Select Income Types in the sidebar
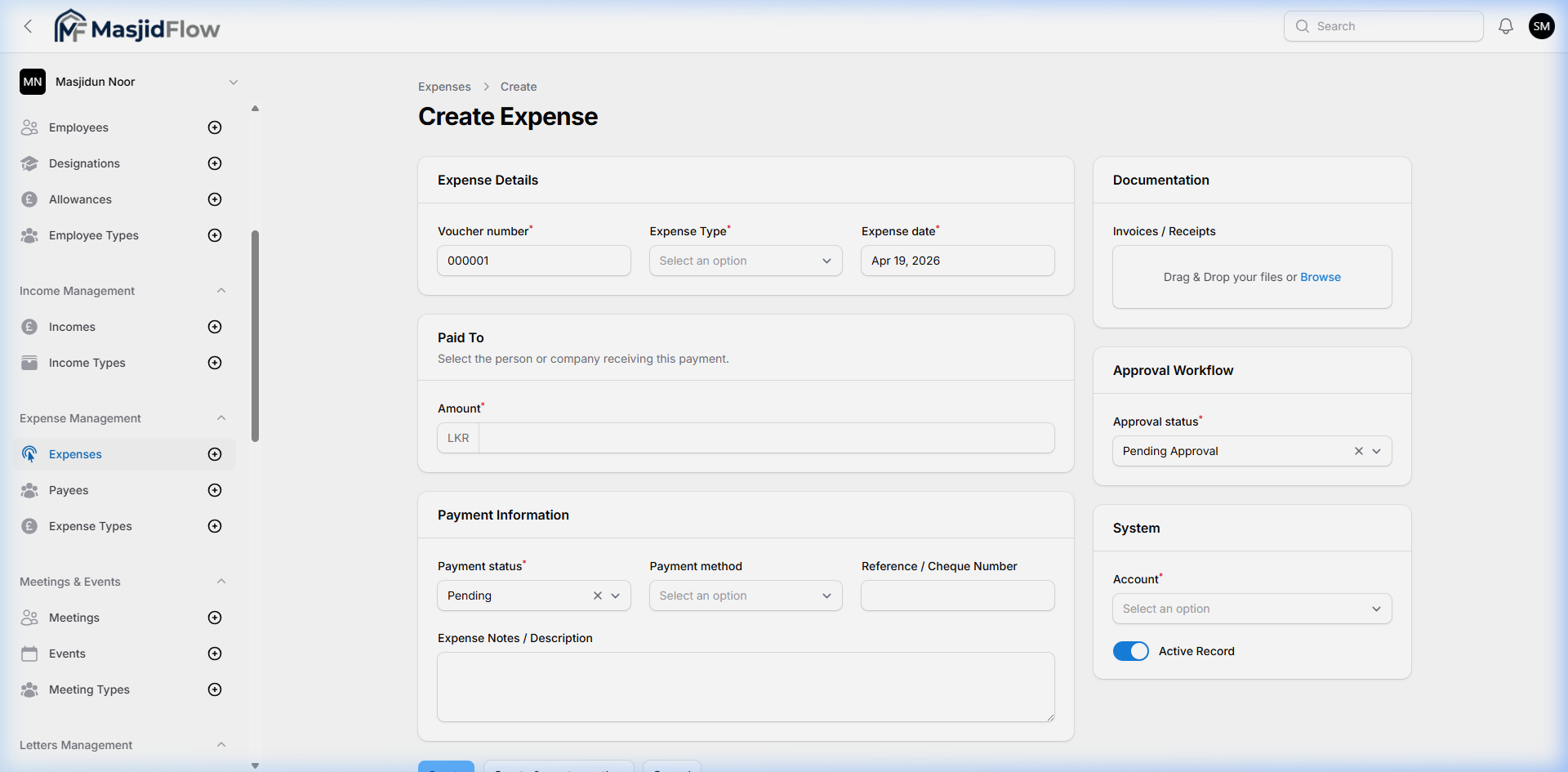The image size is (1568, 772). [x=87, y=363]
